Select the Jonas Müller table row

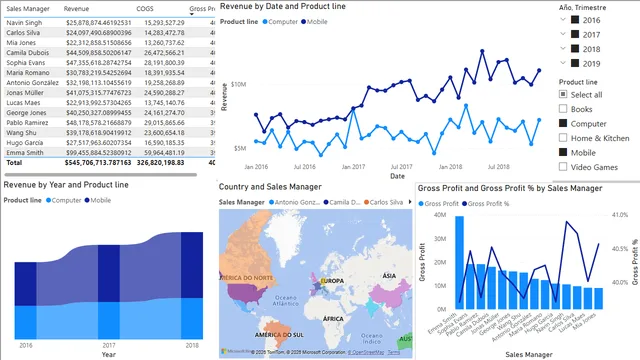pos(109,92)
